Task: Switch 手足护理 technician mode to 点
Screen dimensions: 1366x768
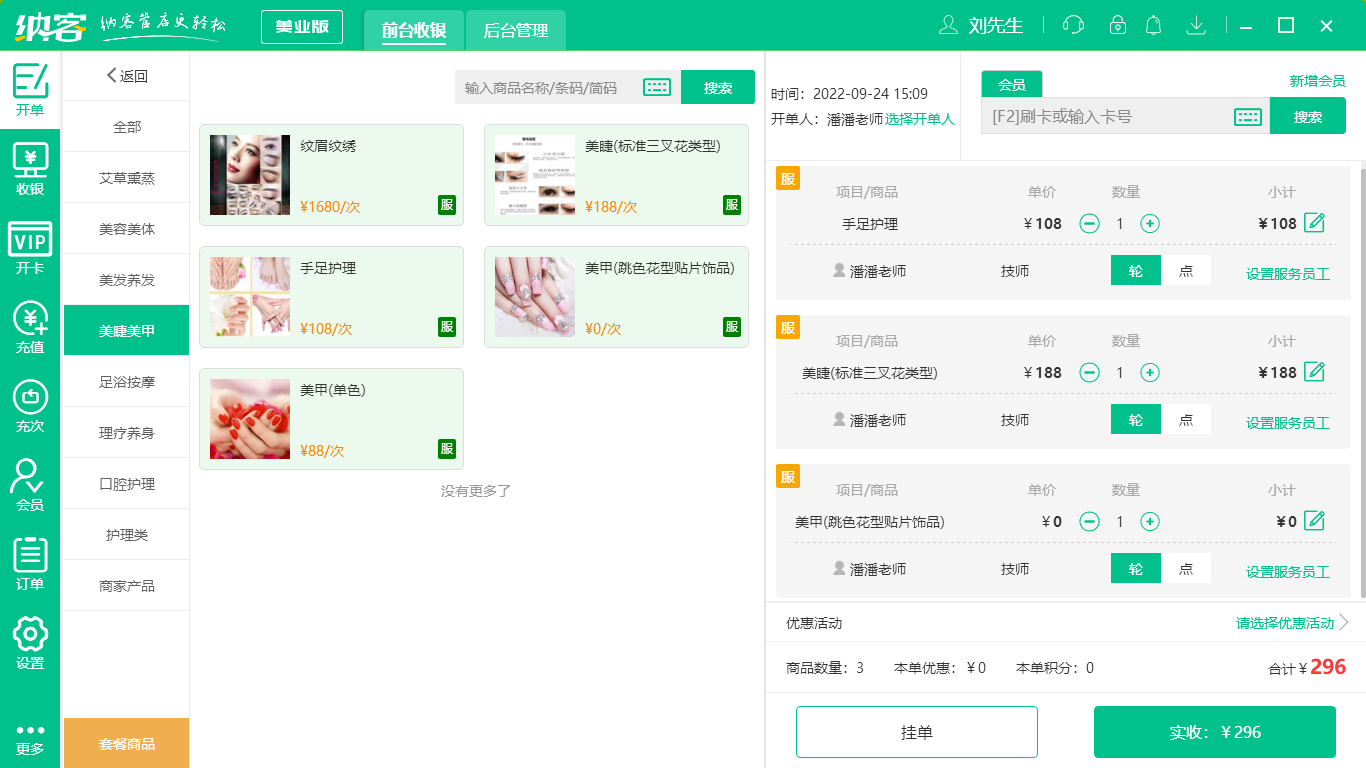Action: 1186,270
